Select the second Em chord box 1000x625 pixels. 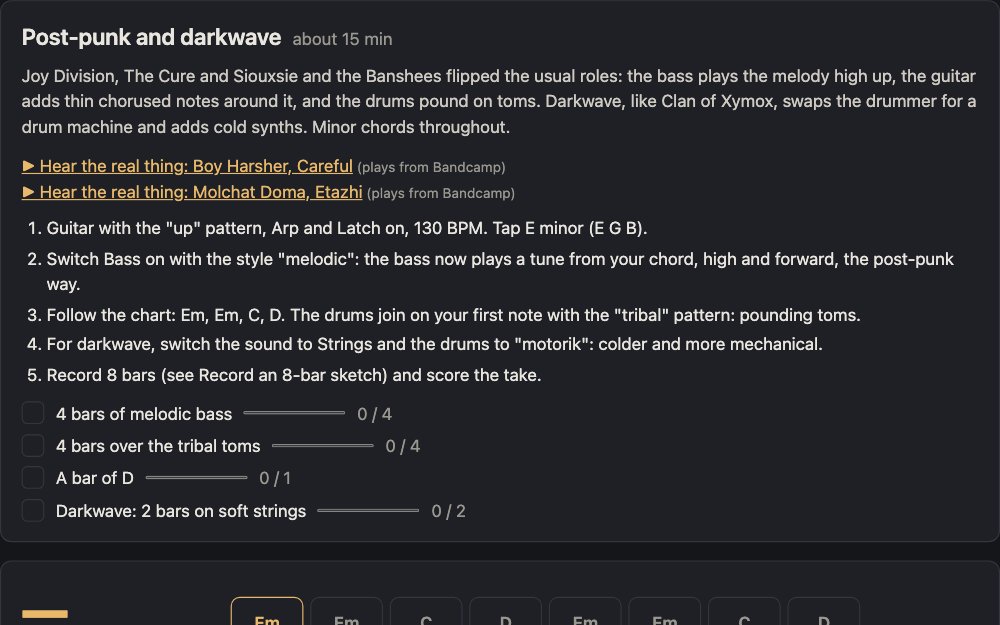(x=346, y=612)
